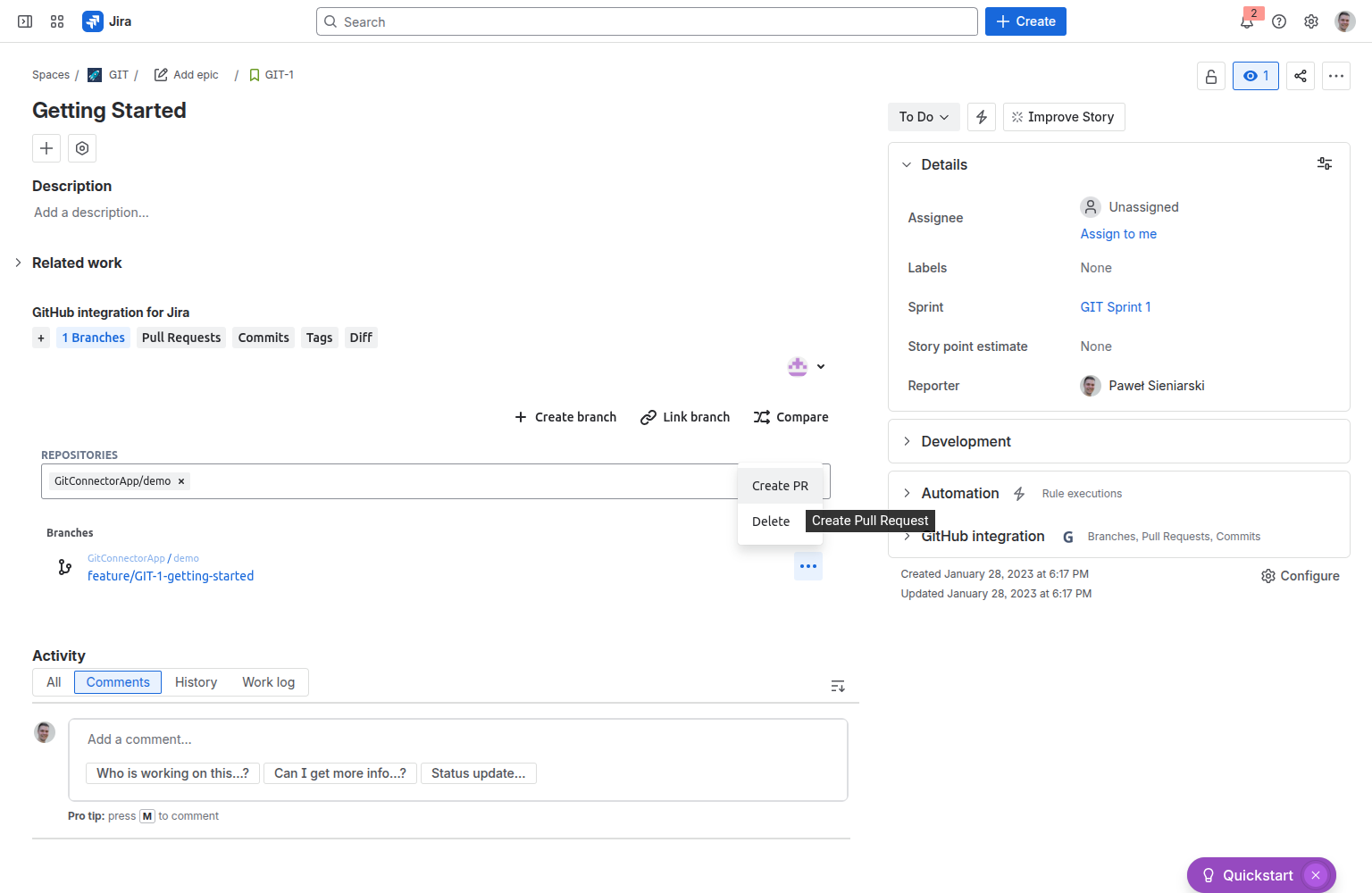1372x893 pixels.
Task: Toggle the activity sort order
Action: click(837, 686)
